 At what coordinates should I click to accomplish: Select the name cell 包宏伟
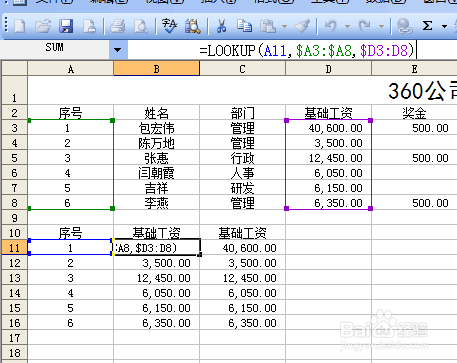pyautogui.click(x=157, y=128)
